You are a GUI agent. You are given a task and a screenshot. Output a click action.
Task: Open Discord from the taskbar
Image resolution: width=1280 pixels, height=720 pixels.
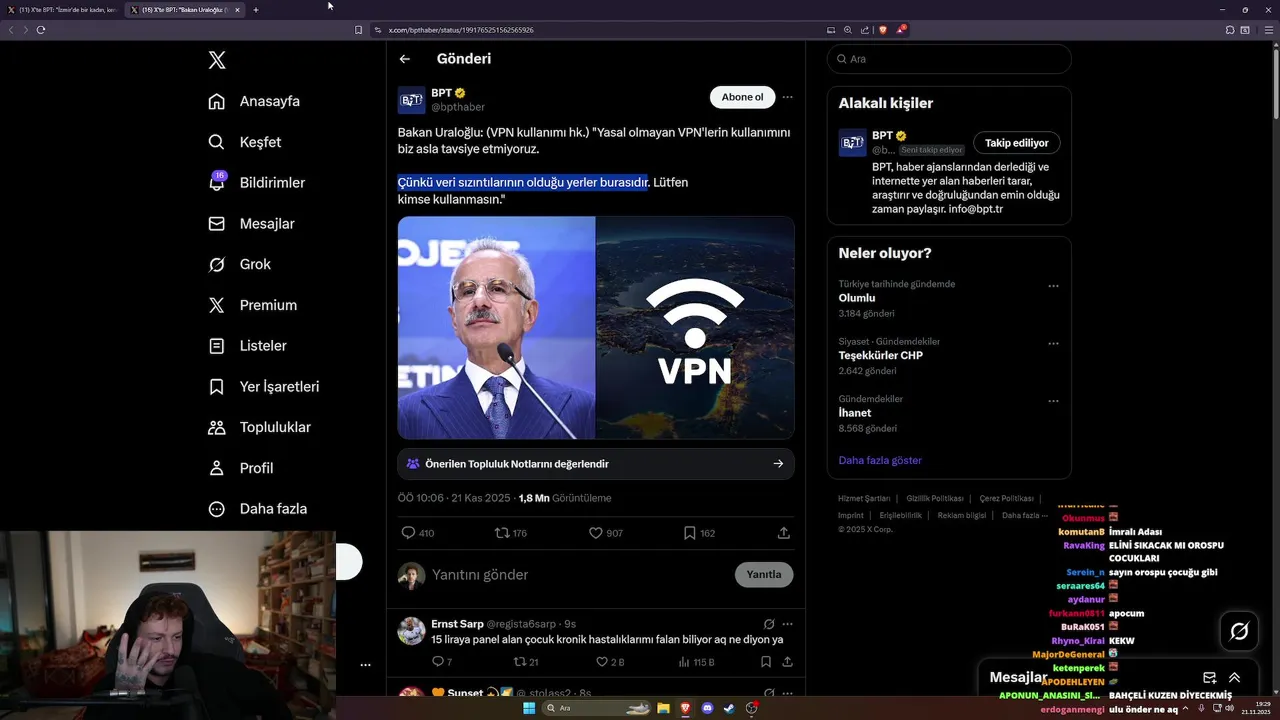pos(707,708)
